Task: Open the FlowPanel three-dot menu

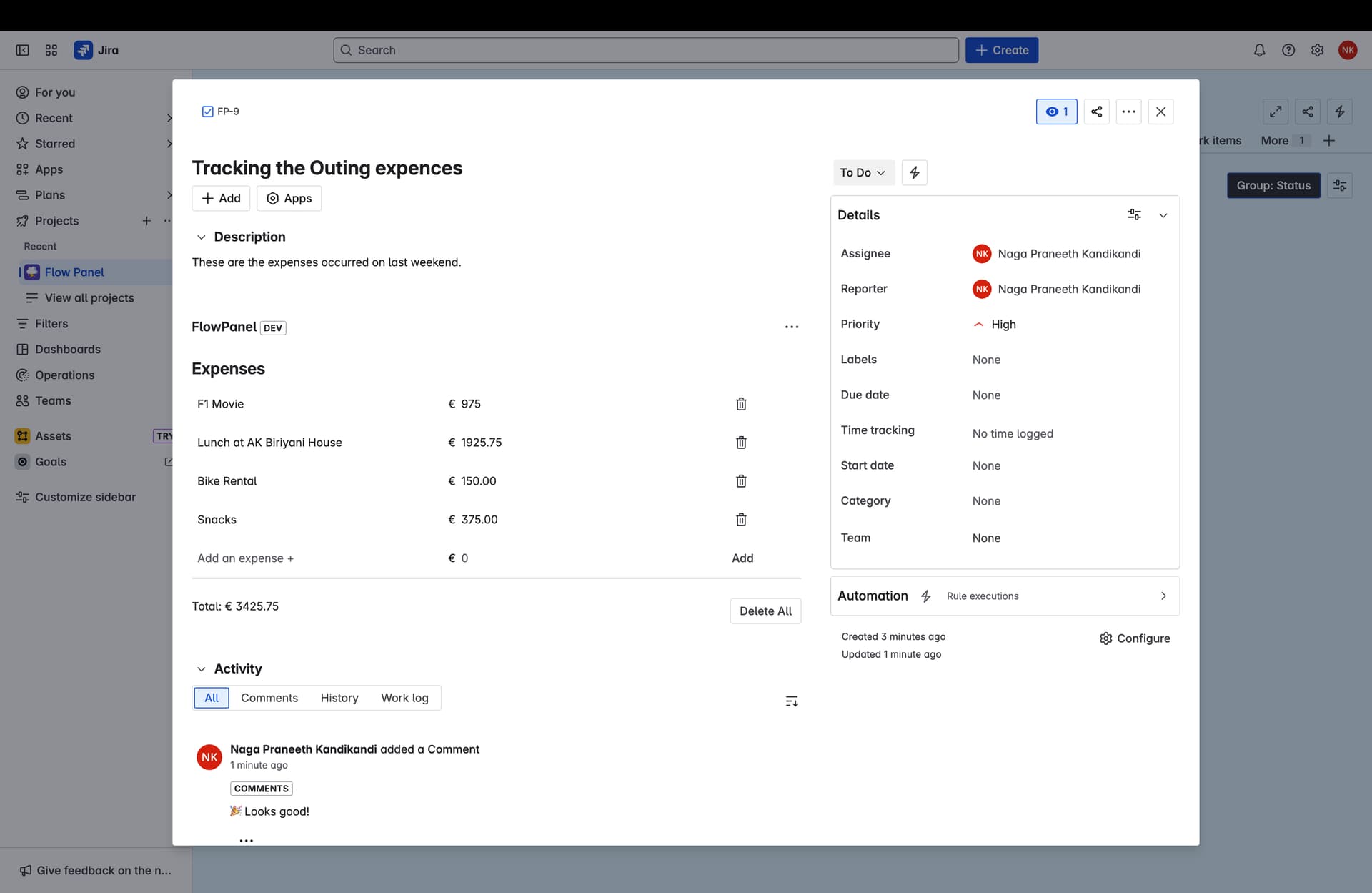Action: tap(791, 327)
